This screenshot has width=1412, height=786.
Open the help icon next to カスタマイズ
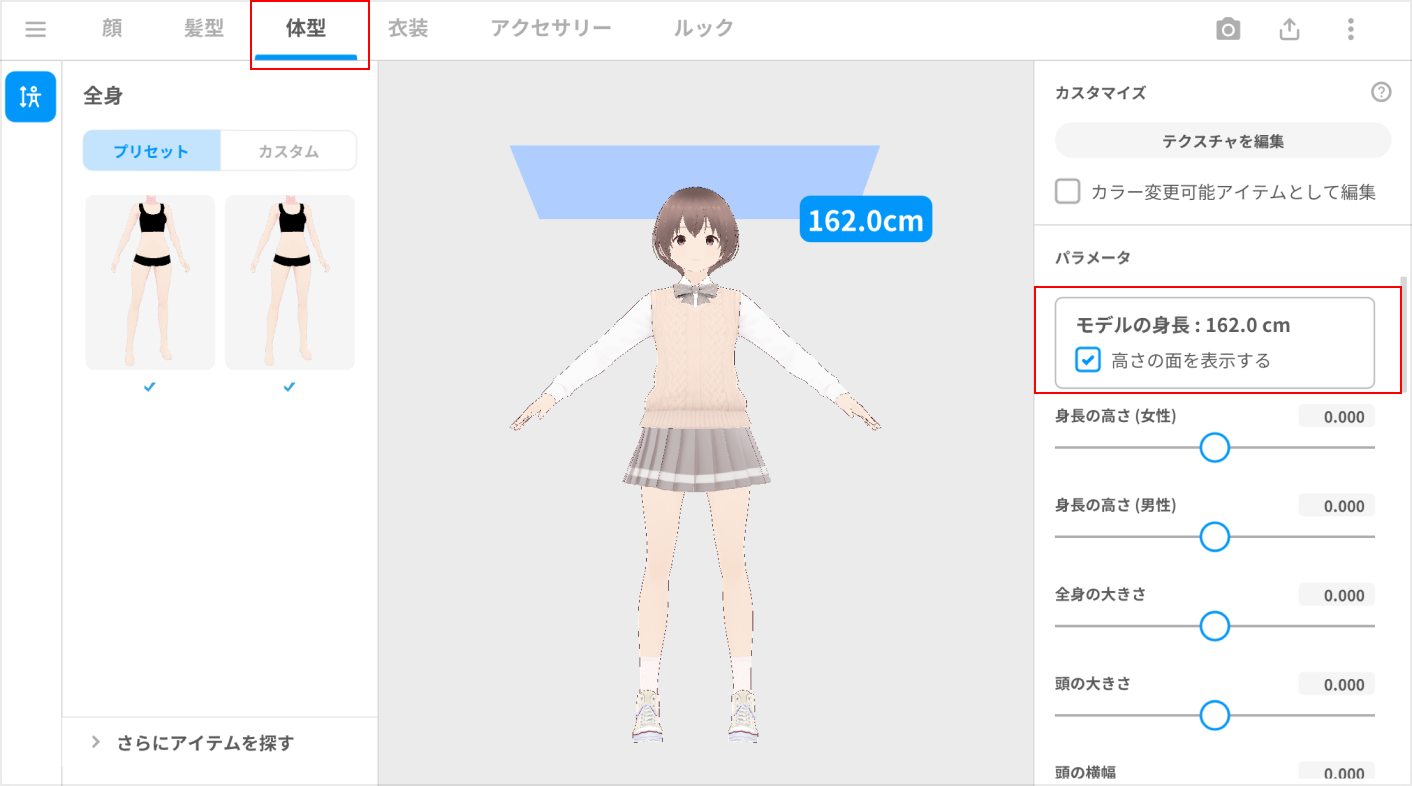1381,93
